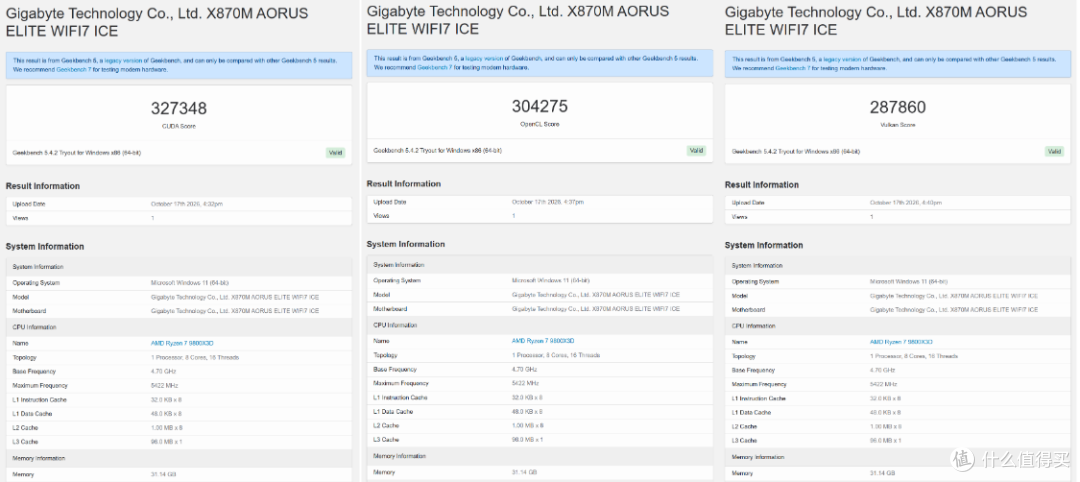The image size is (1080, 482).
Task: Click 'Memory Information' row in OpenCL panel
Action: pos(540,457)
